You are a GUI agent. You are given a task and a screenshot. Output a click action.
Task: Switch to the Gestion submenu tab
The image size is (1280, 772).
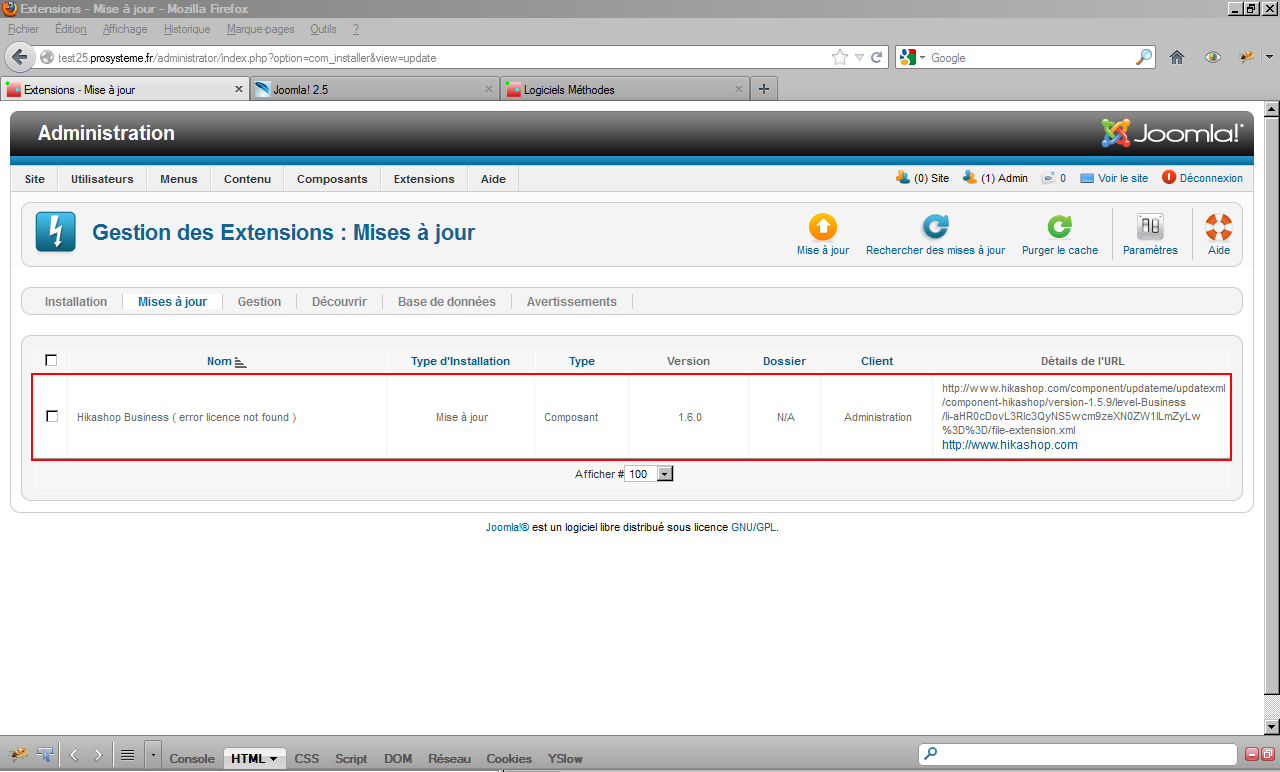(x=259, y=301)
